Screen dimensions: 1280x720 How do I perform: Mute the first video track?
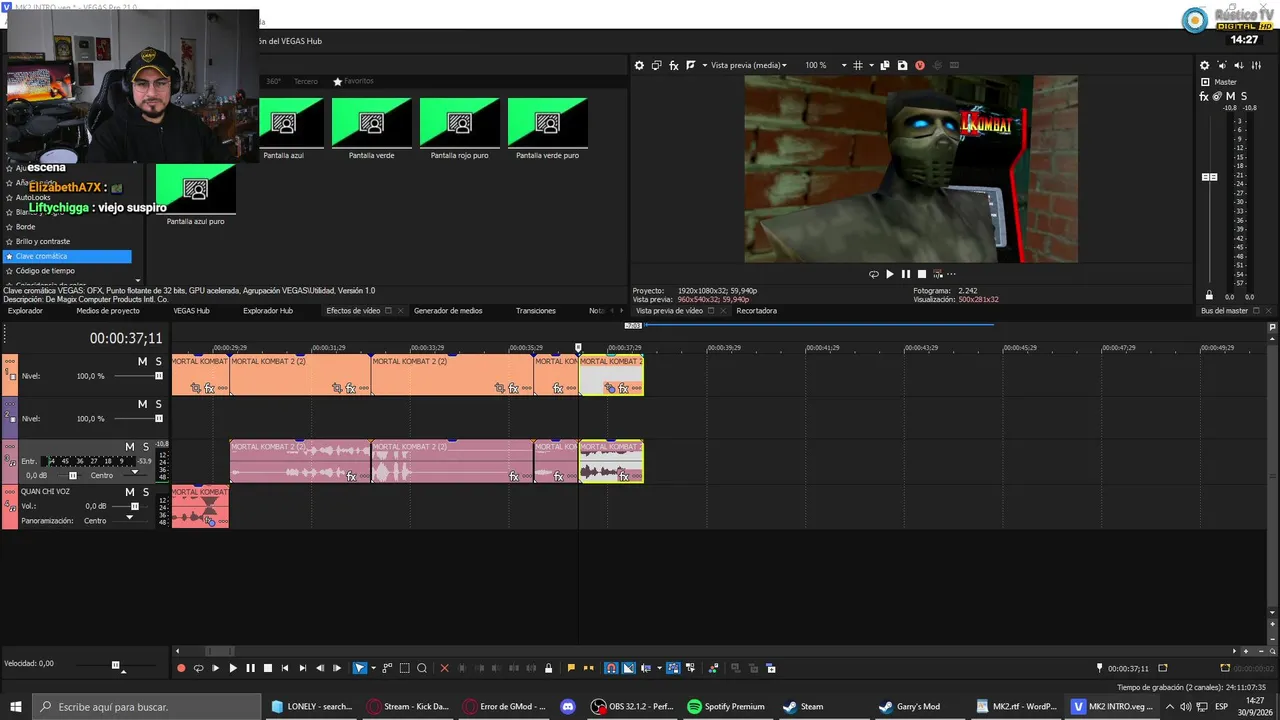pyautogui.click(x=142, y=361)
